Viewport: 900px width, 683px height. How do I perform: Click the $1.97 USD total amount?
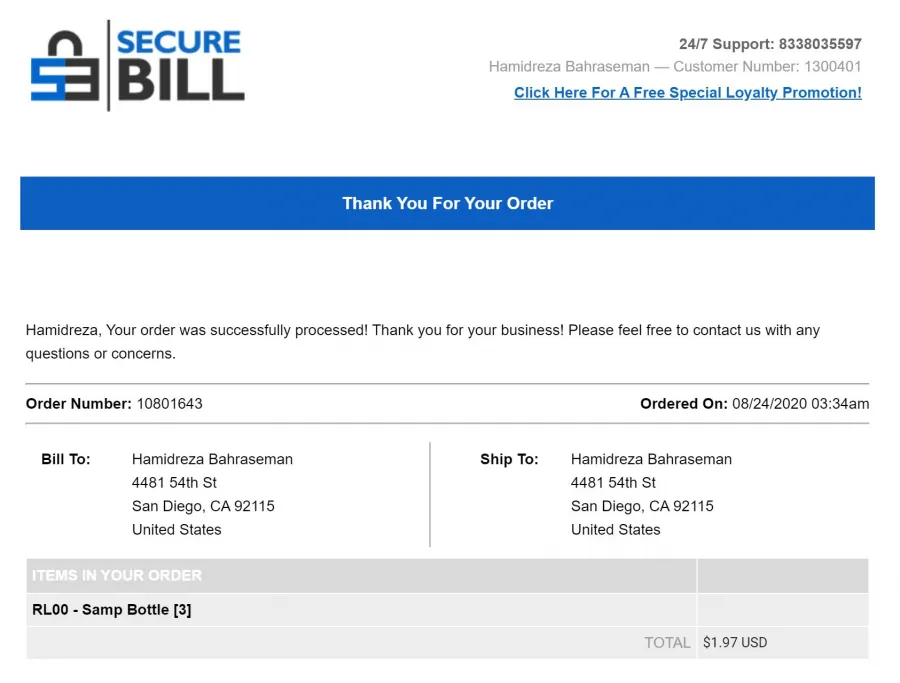pyautogui.click(x=735, y=643)
